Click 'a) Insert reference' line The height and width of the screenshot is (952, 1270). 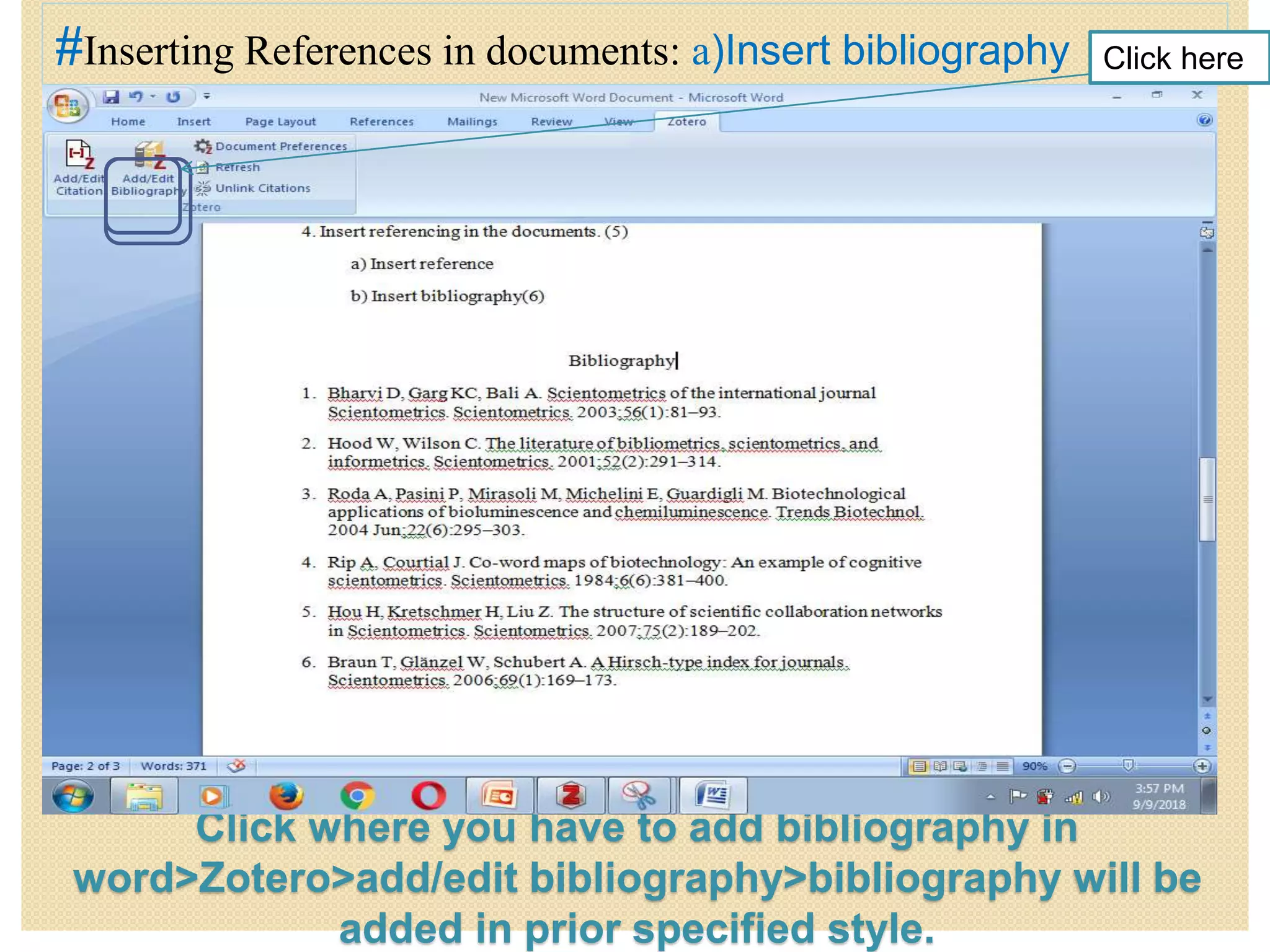tap(422, 264)
